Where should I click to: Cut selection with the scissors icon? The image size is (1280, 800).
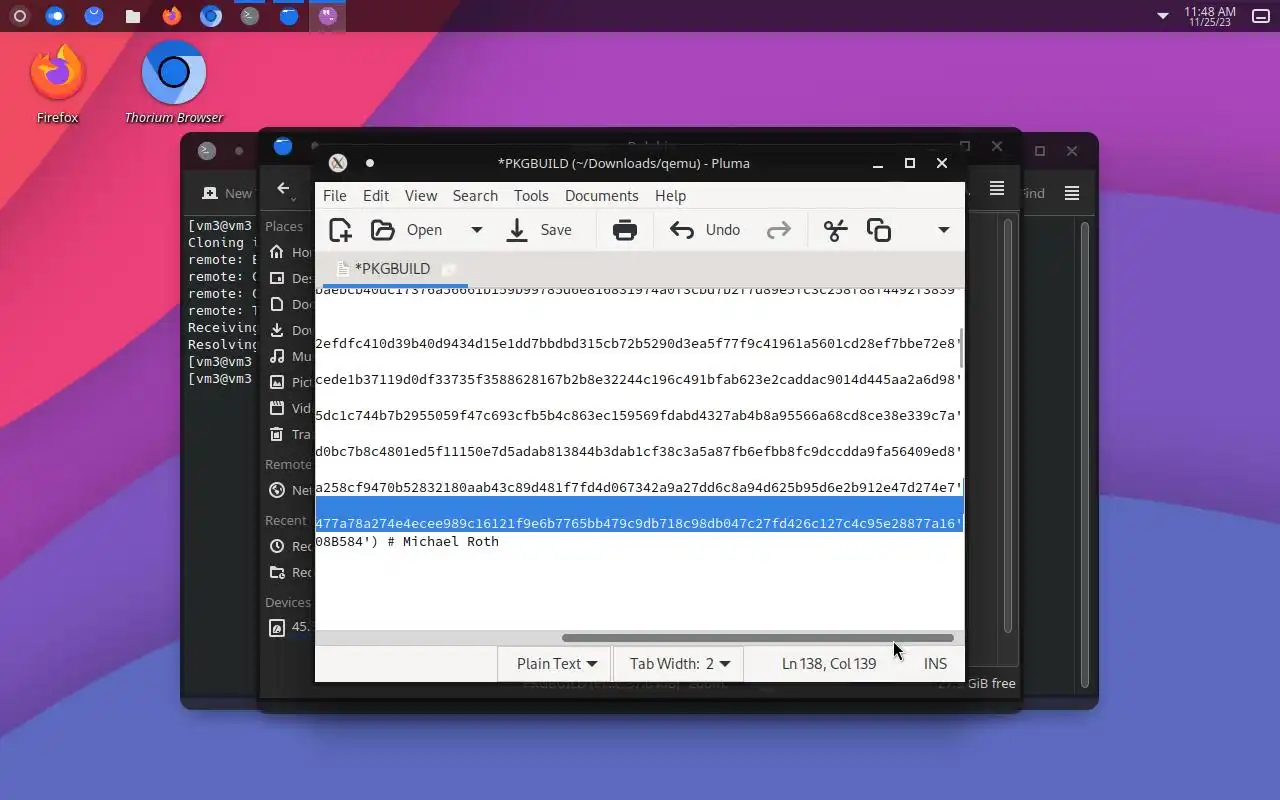point(835,230)
